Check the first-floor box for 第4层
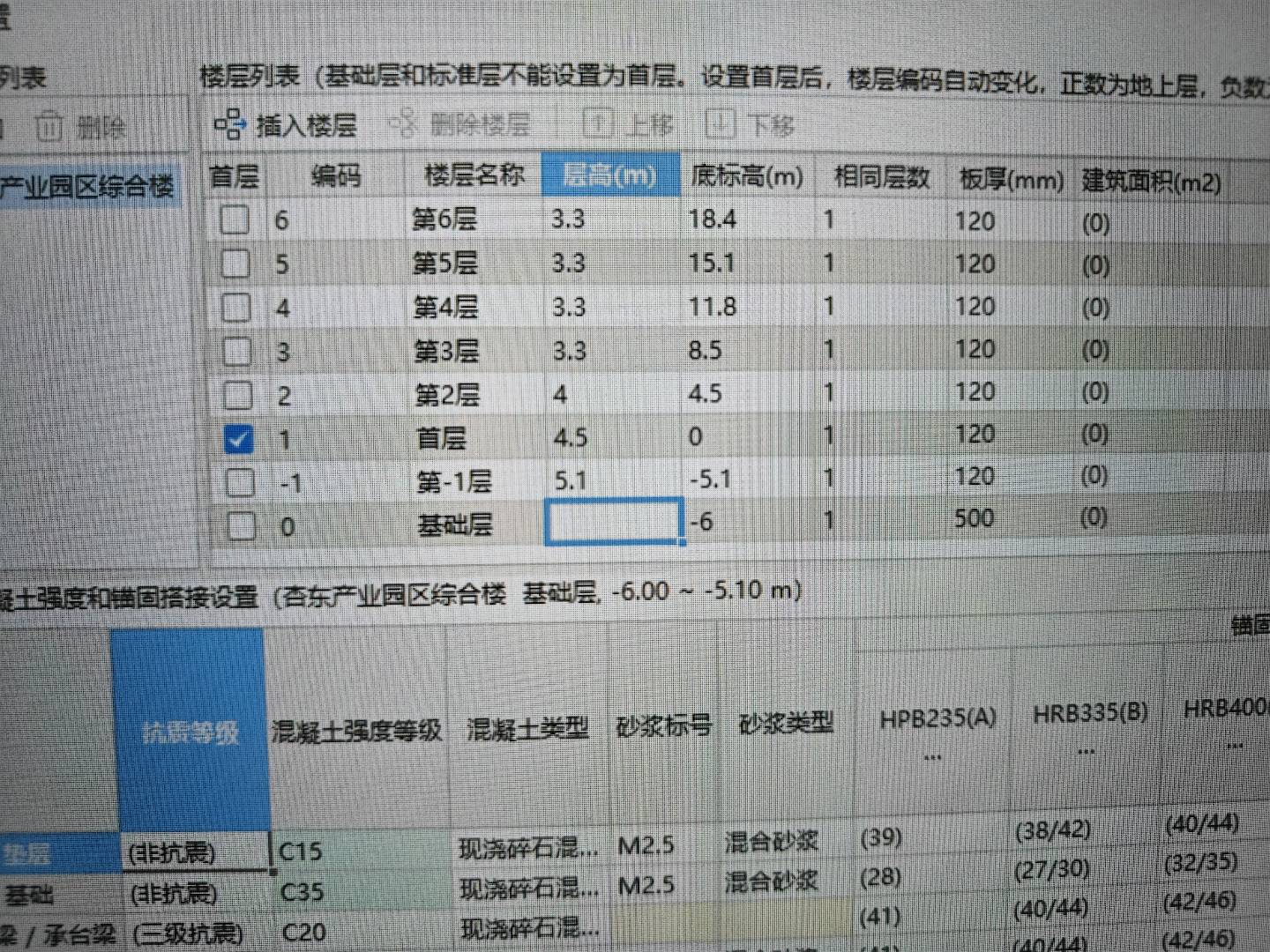The image size is (1270, 952). (235, 308)
